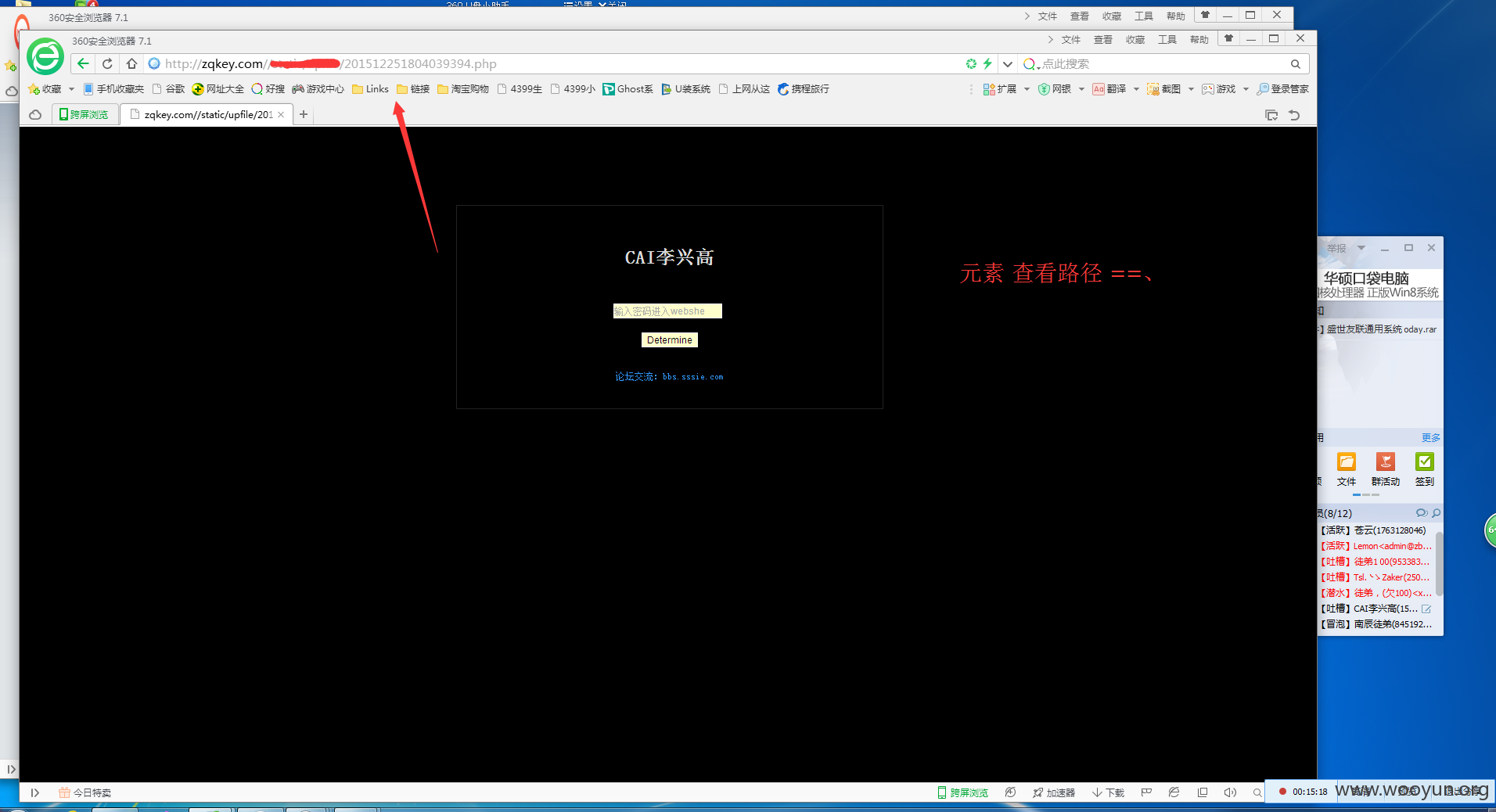The height and width of the screenshot is (812, 1496).
Task: Click 更多 link in chat window
Action: click(1430, 438)
